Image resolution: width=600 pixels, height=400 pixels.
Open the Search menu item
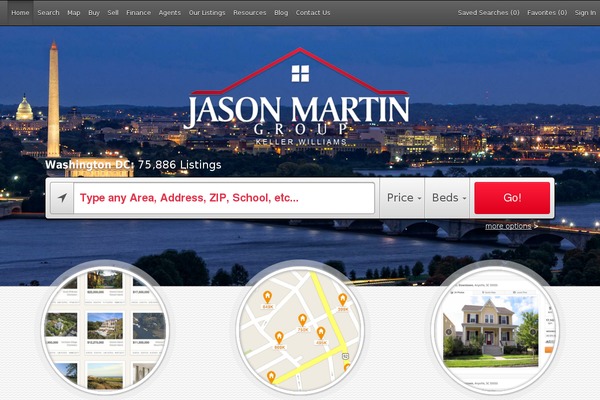pyautogui.click(x=48, y=13)
